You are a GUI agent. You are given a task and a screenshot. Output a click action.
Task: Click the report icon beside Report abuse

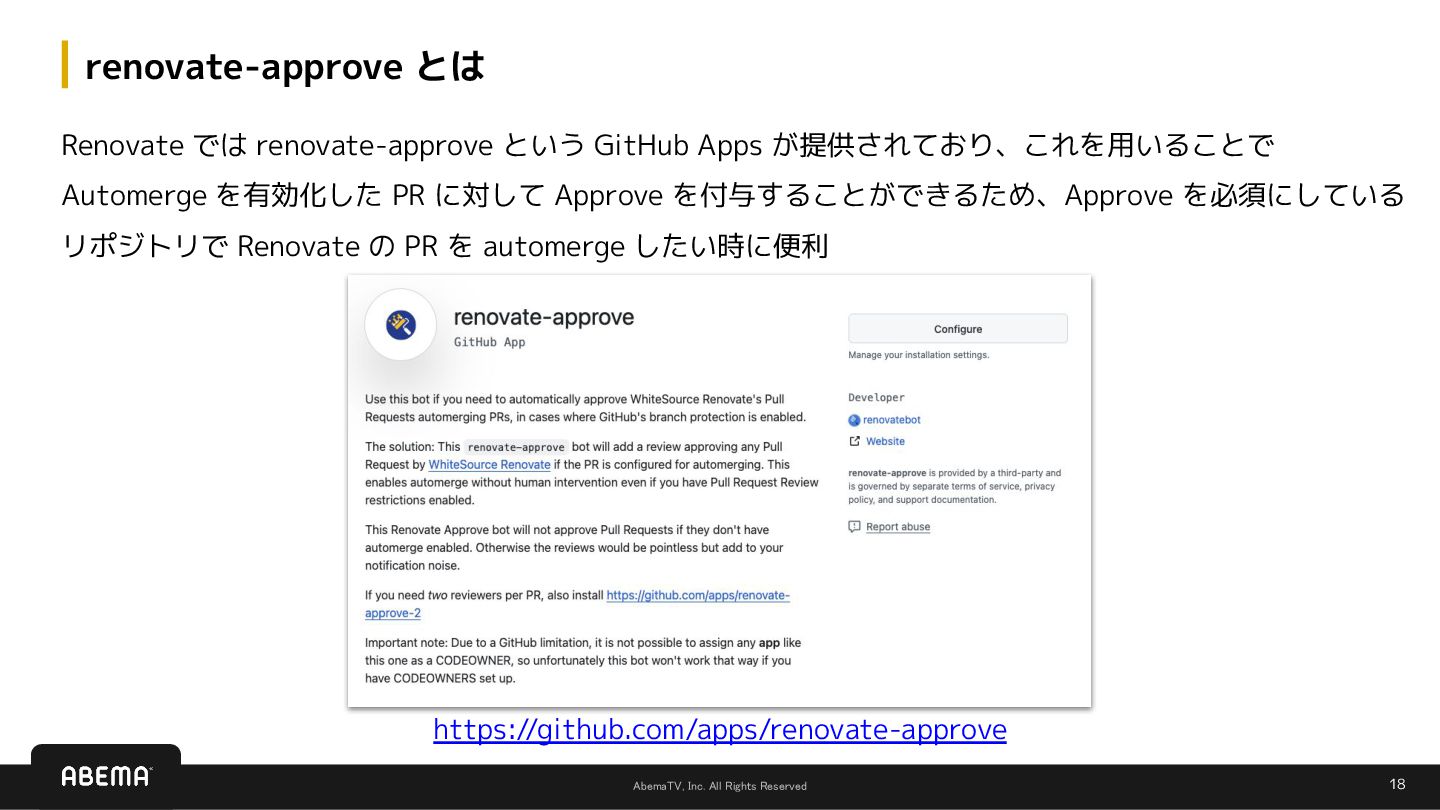coord(854,527)
